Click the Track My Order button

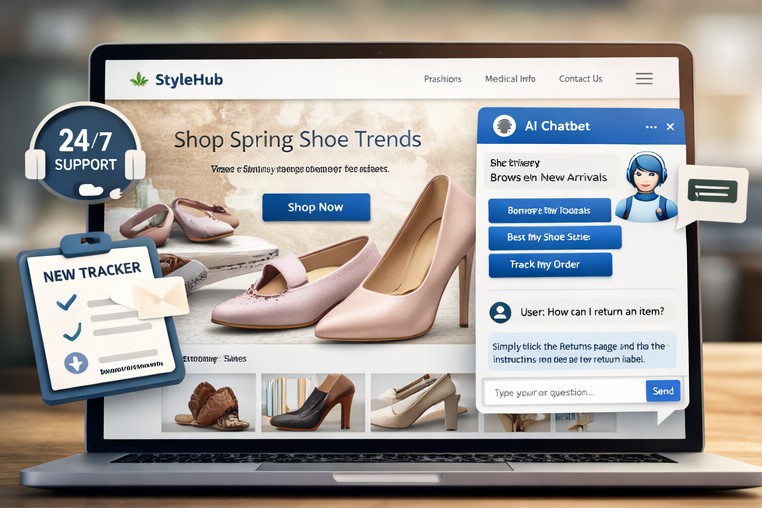[x=549, y=265]
